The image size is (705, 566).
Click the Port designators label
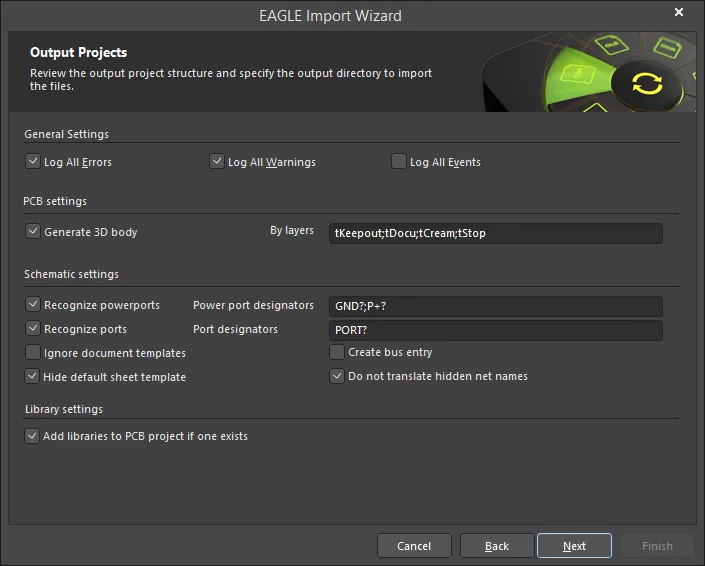(236, 329)
